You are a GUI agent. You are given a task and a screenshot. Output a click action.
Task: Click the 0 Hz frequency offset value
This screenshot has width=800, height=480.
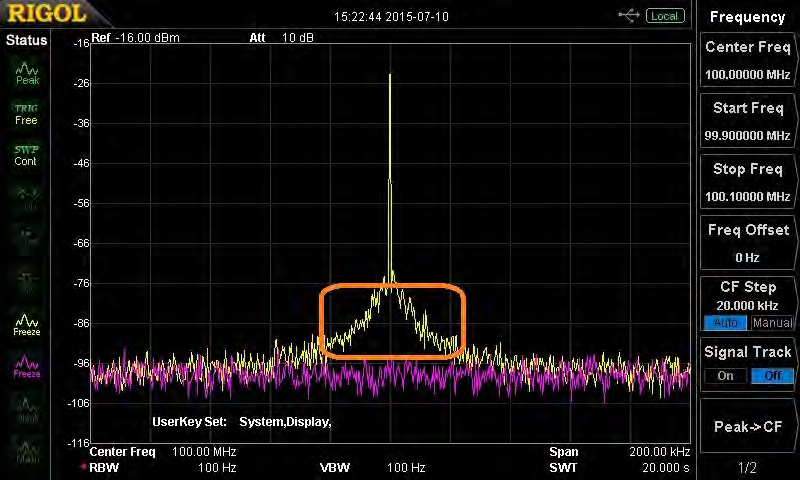click(x=747, y=258)
